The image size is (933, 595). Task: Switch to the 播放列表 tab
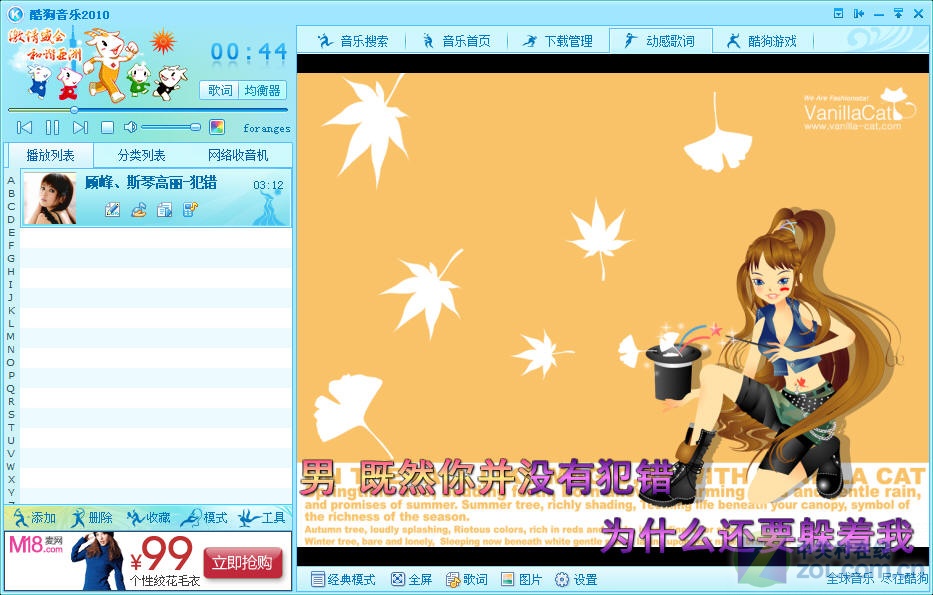[x=51, y=155]
